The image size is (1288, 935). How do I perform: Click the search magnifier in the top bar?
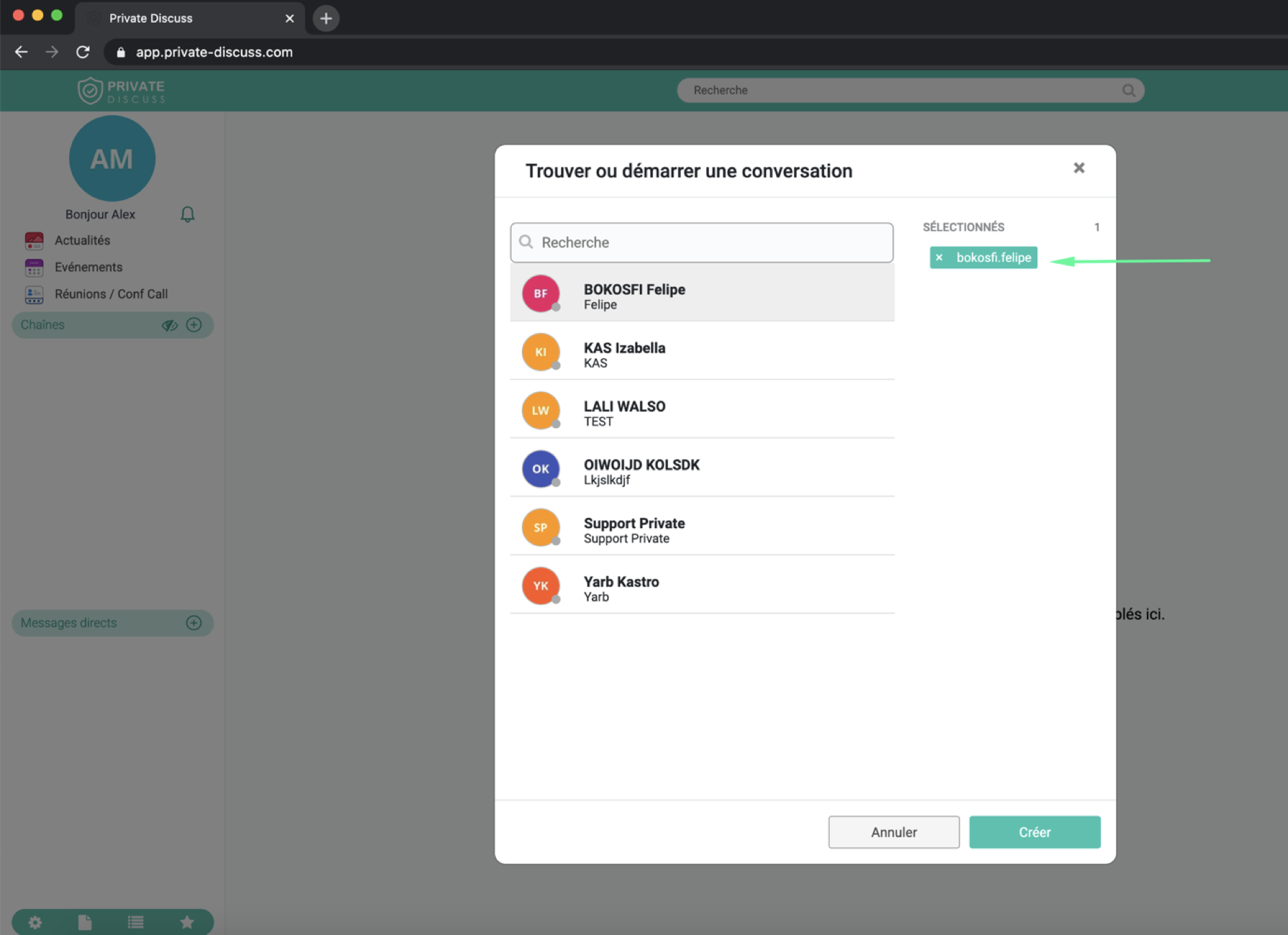tap(1128, 90)
